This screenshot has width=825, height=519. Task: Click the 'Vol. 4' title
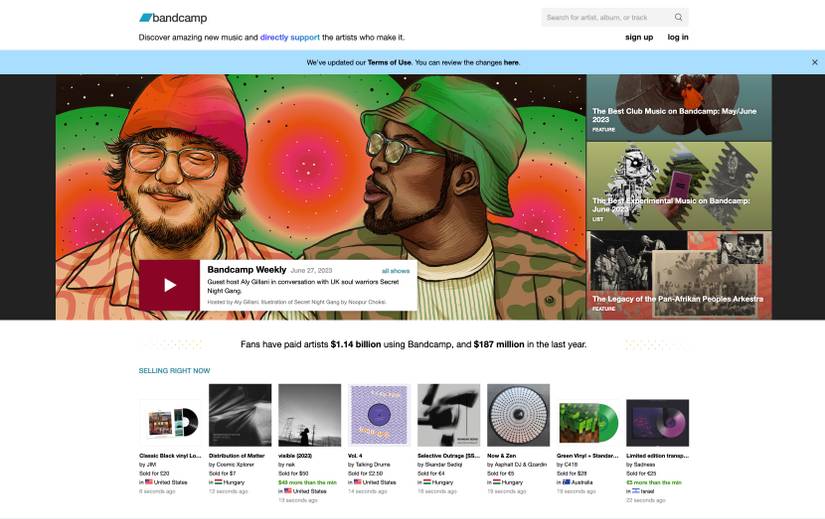[x=355, y=456]
